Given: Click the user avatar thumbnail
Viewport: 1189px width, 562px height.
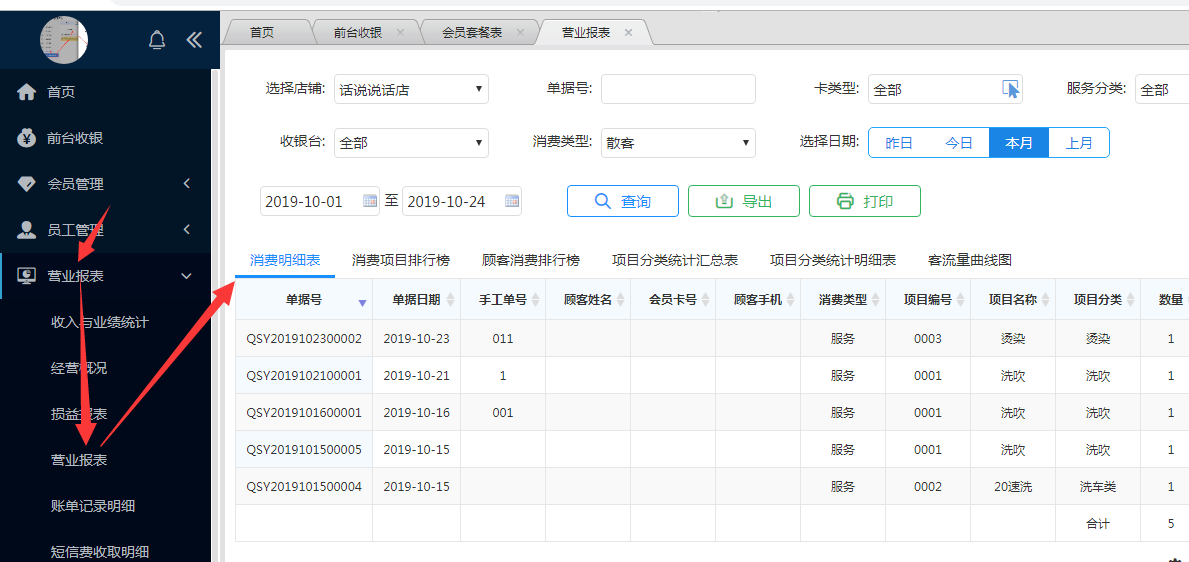Looking at the screenshot, I should (64, 39).
